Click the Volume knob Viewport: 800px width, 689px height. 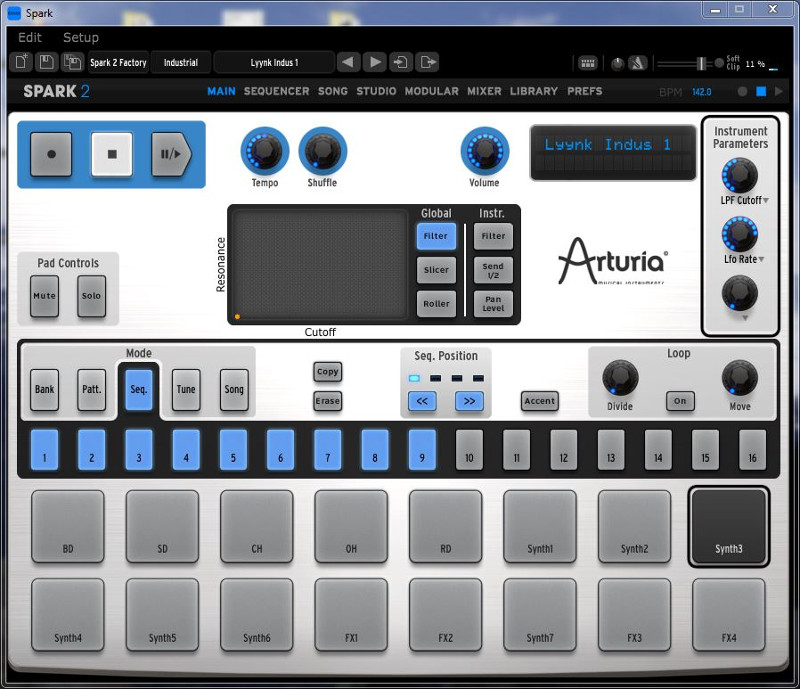click(x=485, y=151)
